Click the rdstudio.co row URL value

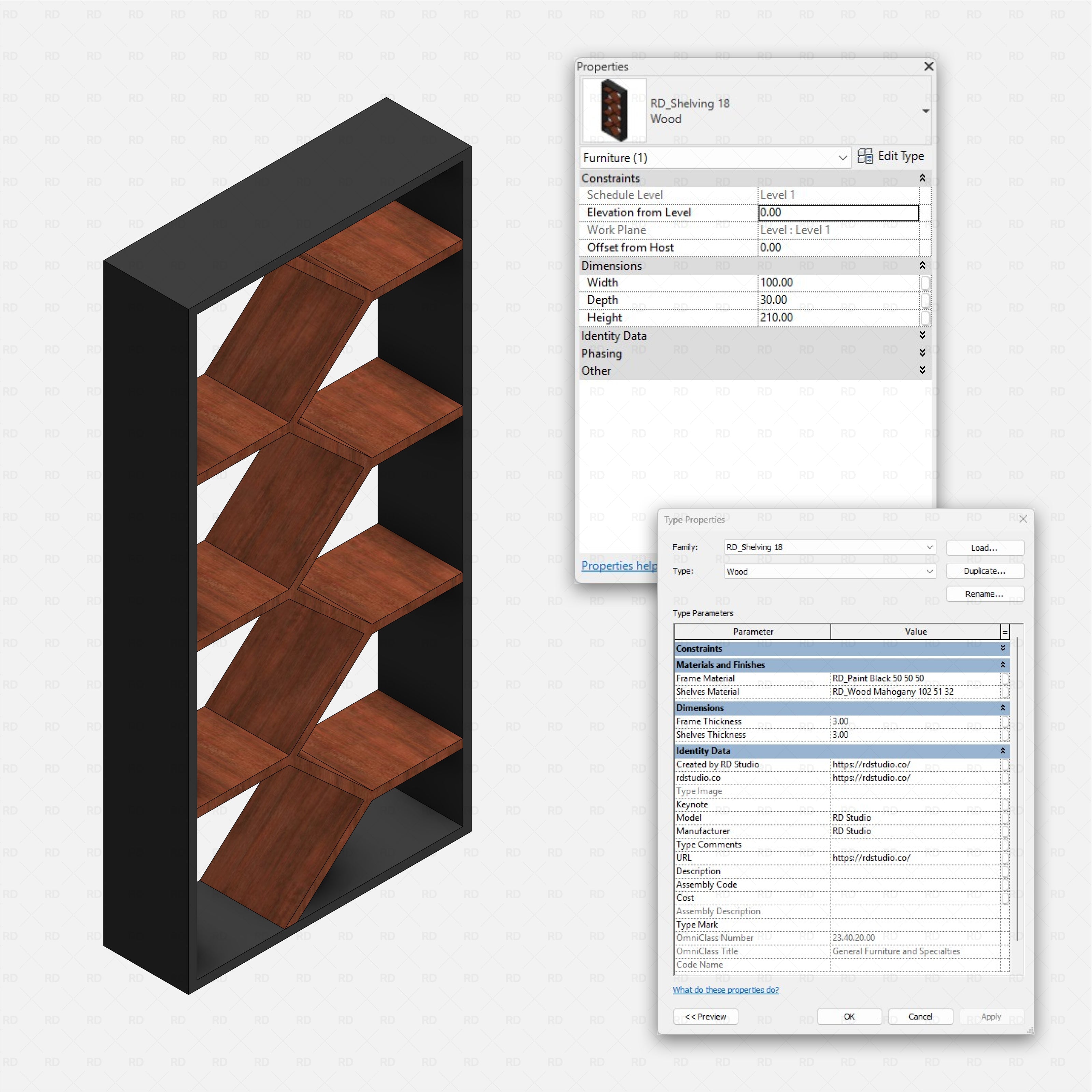(915, 778)
